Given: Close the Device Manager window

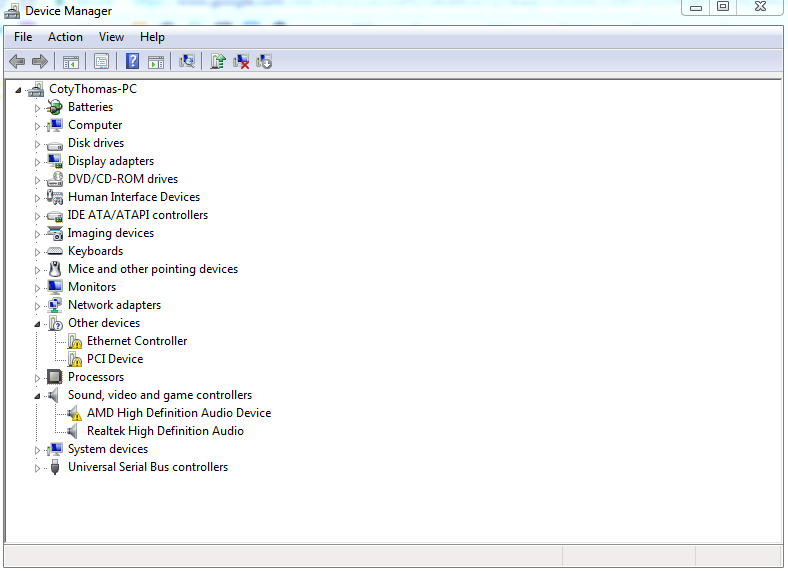Looking at the screenshot, I should [x=760, y=7].
